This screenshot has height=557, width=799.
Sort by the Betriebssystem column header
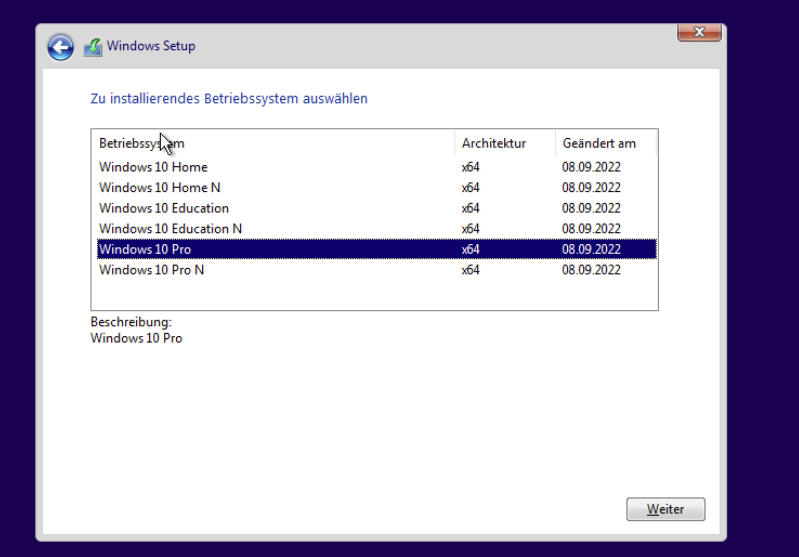pos(273,144)
